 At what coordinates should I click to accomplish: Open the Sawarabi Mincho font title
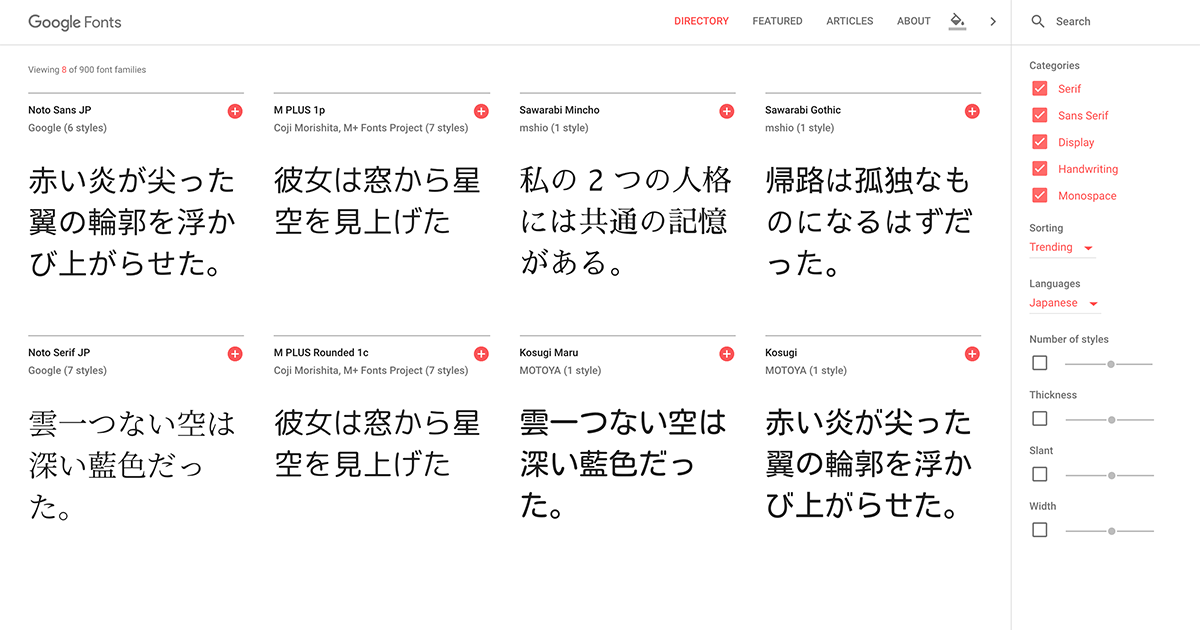[x=559, y=110]
